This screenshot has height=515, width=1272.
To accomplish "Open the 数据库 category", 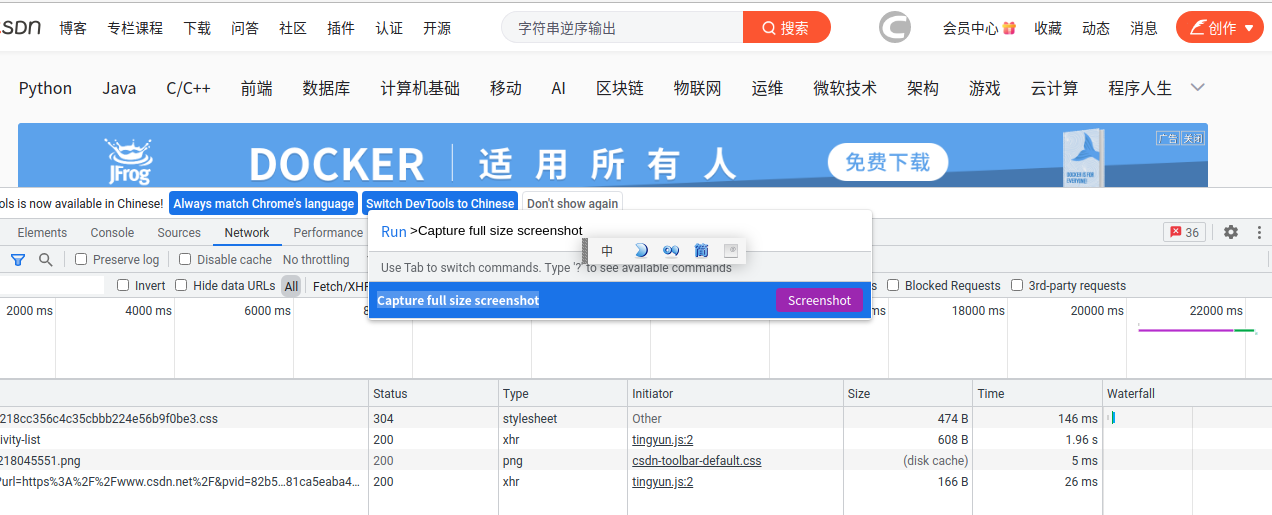I will point(326,88).
